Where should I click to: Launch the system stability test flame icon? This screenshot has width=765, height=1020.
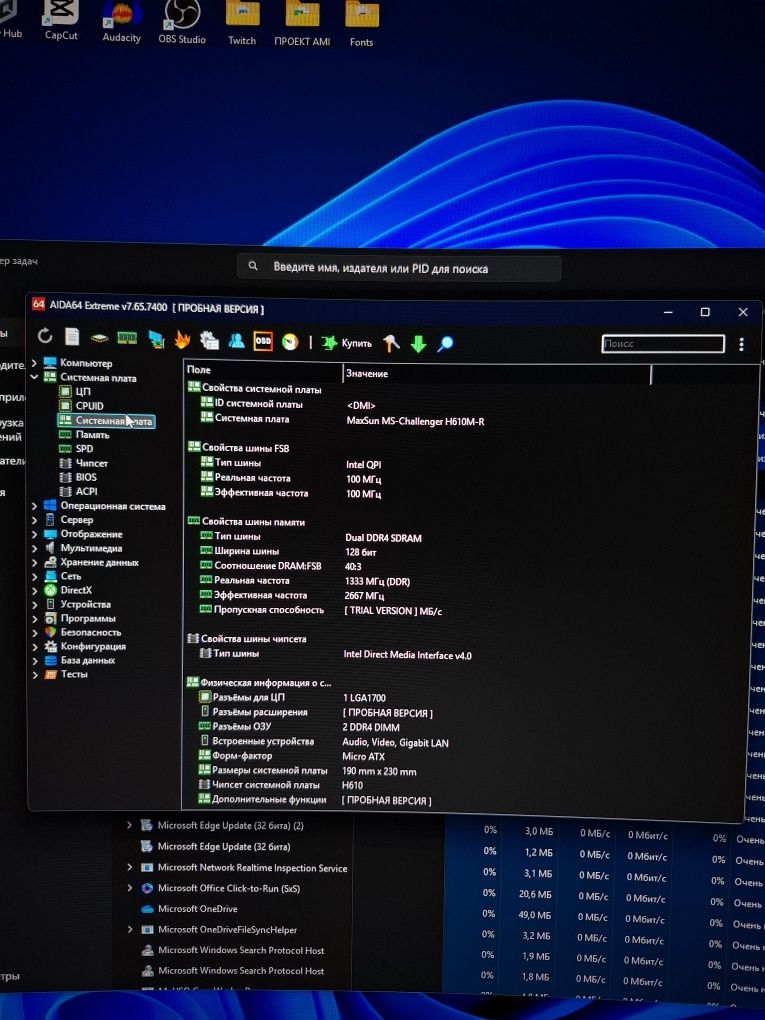tap(182, 339)
